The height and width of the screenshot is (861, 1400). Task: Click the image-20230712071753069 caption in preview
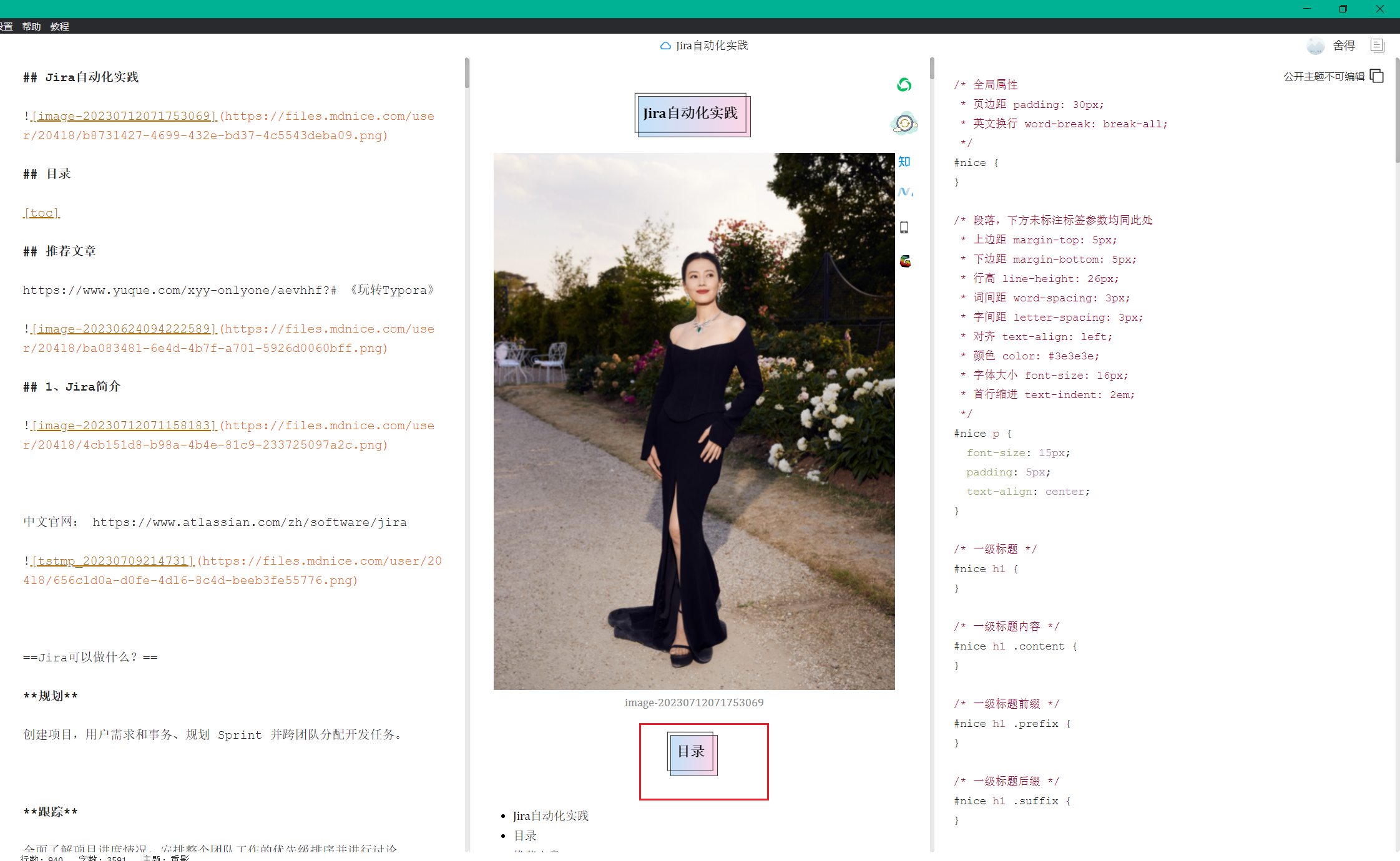694,703
